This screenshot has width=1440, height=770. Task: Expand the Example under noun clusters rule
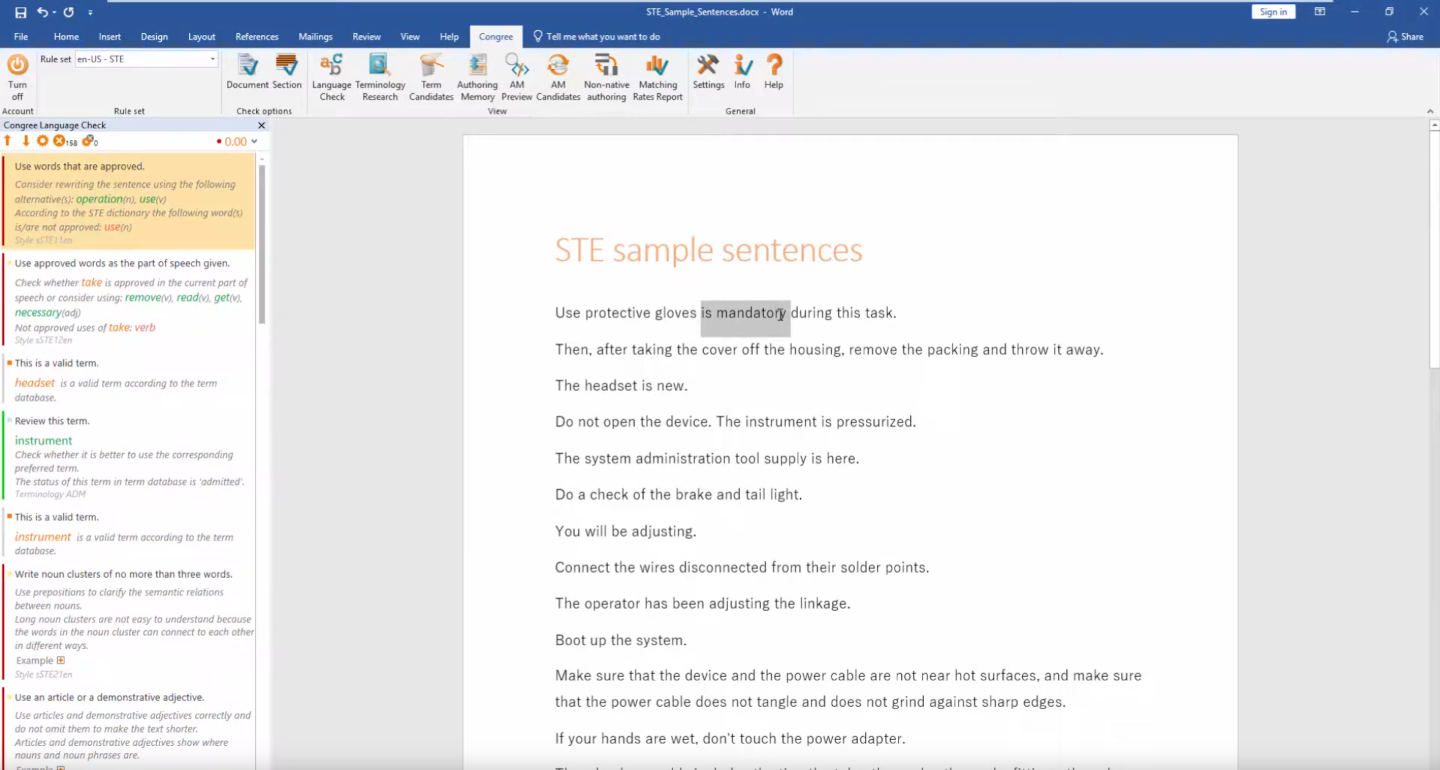click(x=61, y=660)
